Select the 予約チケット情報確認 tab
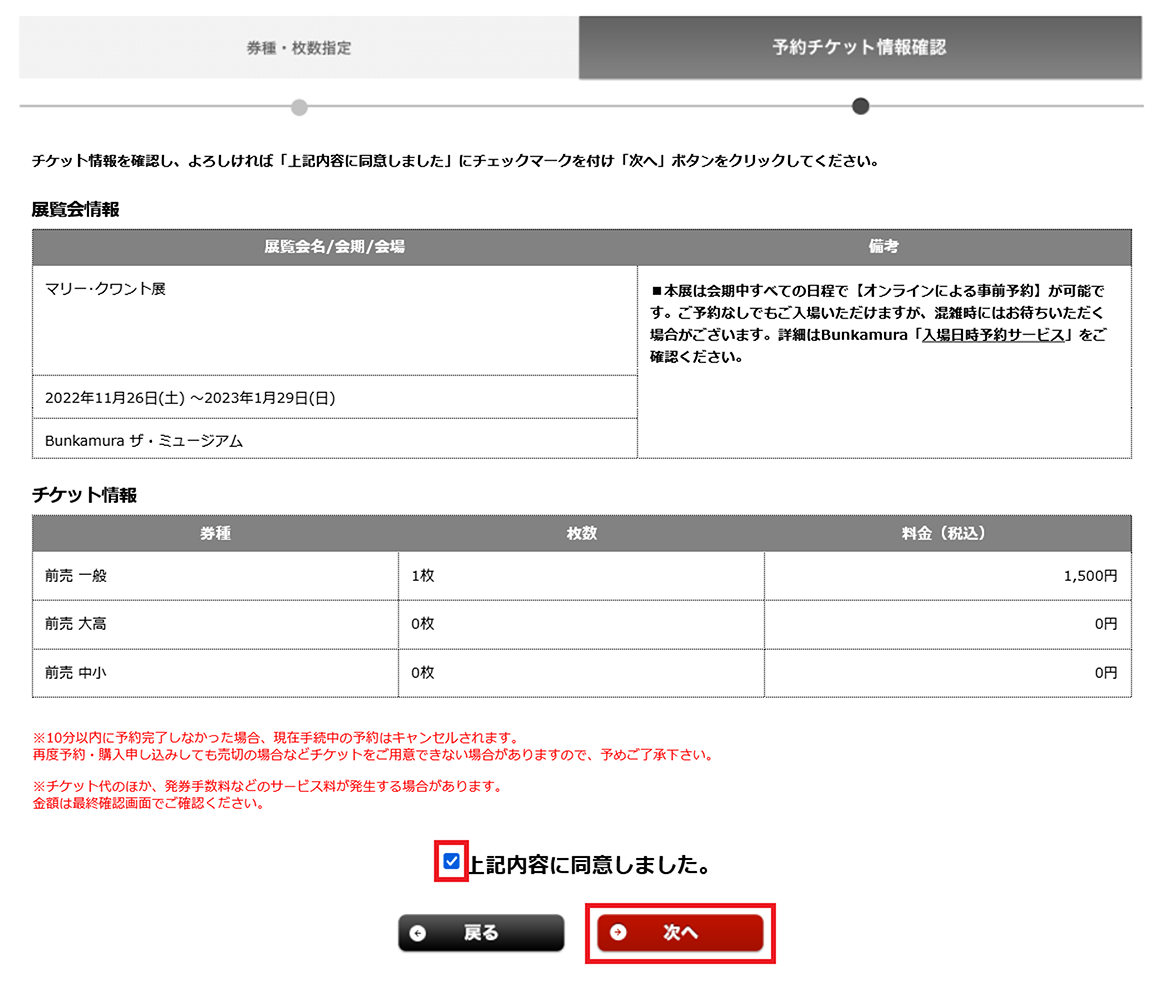Viewport: 1156px width, 999px height. 859,47
